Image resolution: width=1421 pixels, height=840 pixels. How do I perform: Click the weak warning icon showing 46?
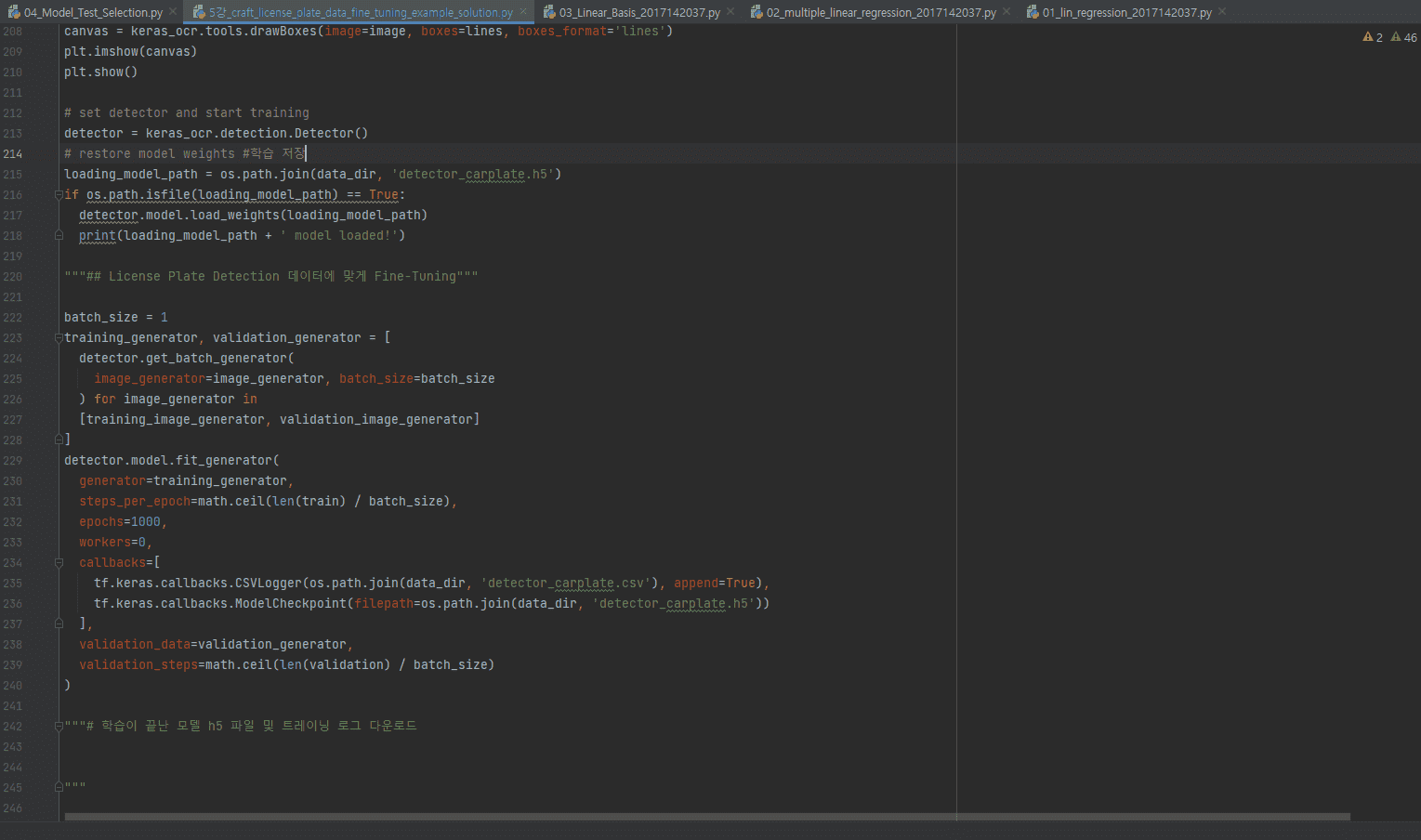tap(1396, 37)
